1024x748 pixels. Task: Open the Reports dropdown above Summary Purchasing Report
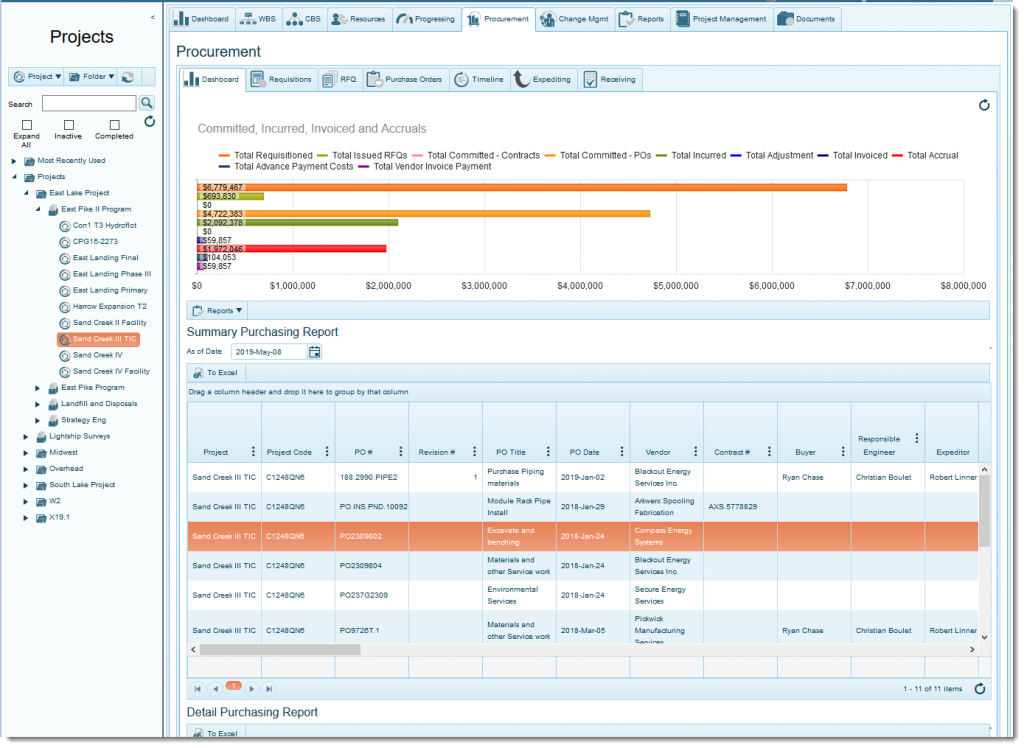pyautogui.click(x=216, y=310)
